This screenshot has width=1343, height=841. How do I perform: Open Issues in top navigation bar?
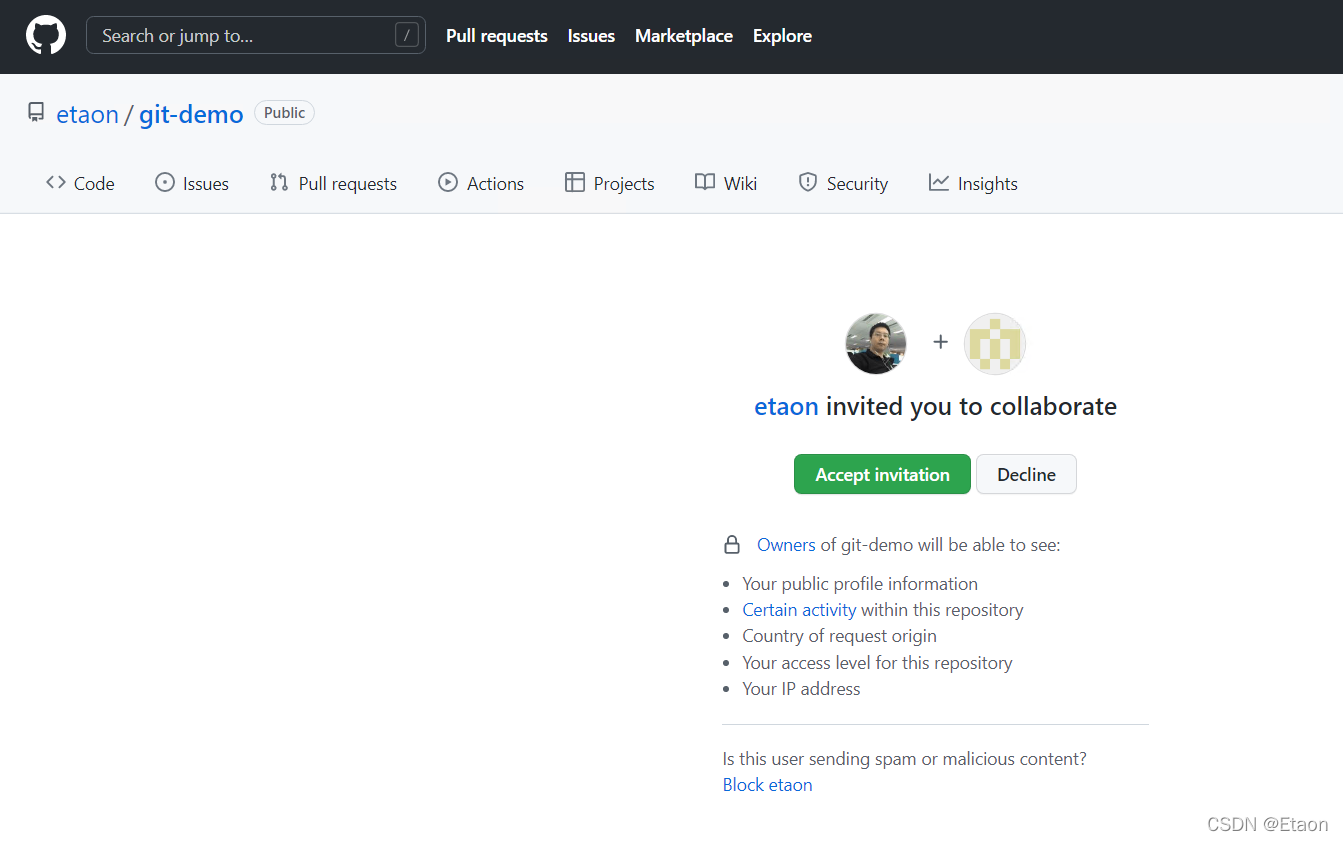click(591, 36)
